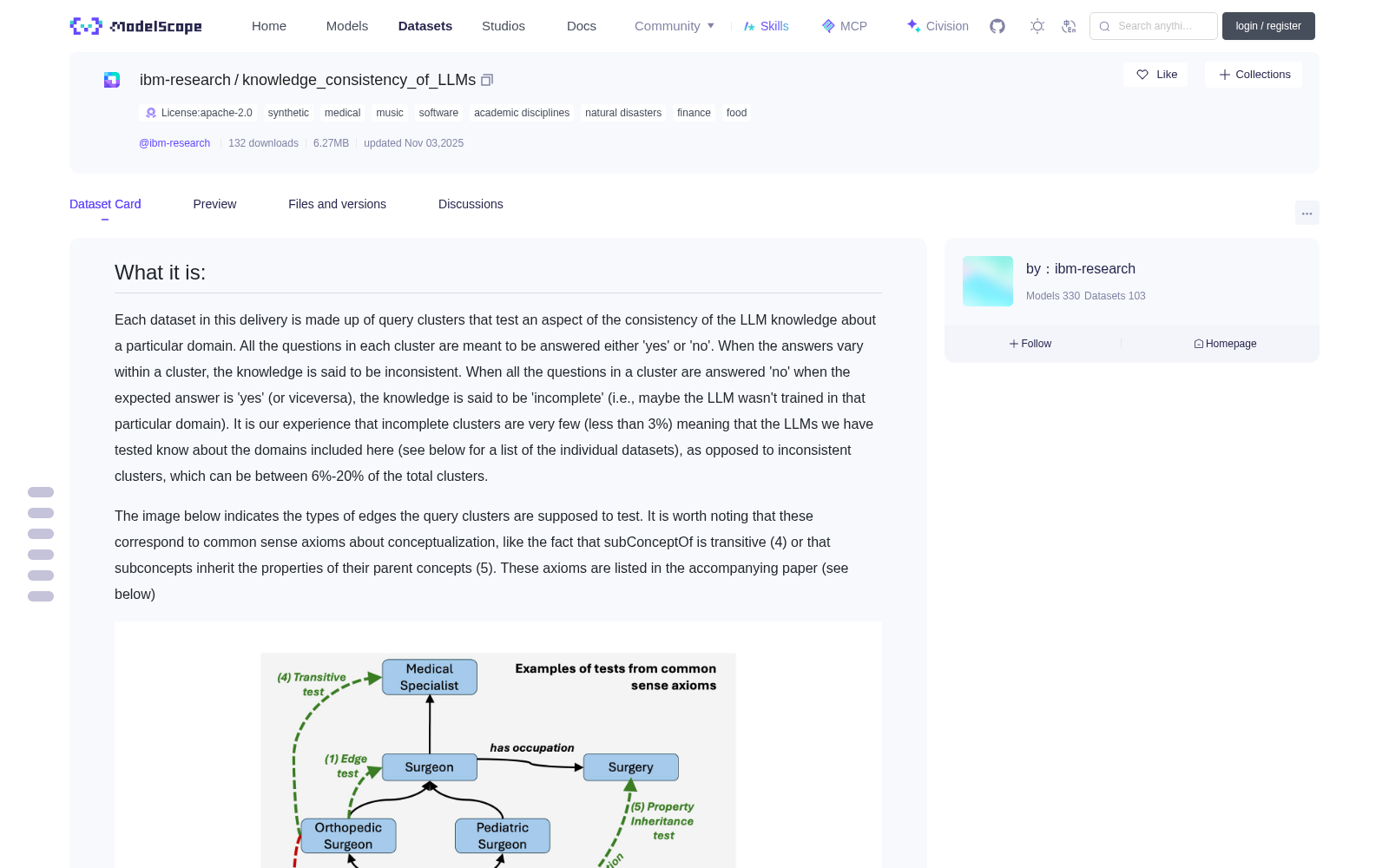Click the ibm-research gradient avatar thumbnail
This screenshot has width=1389, height=868.
(x=988, y=281)
